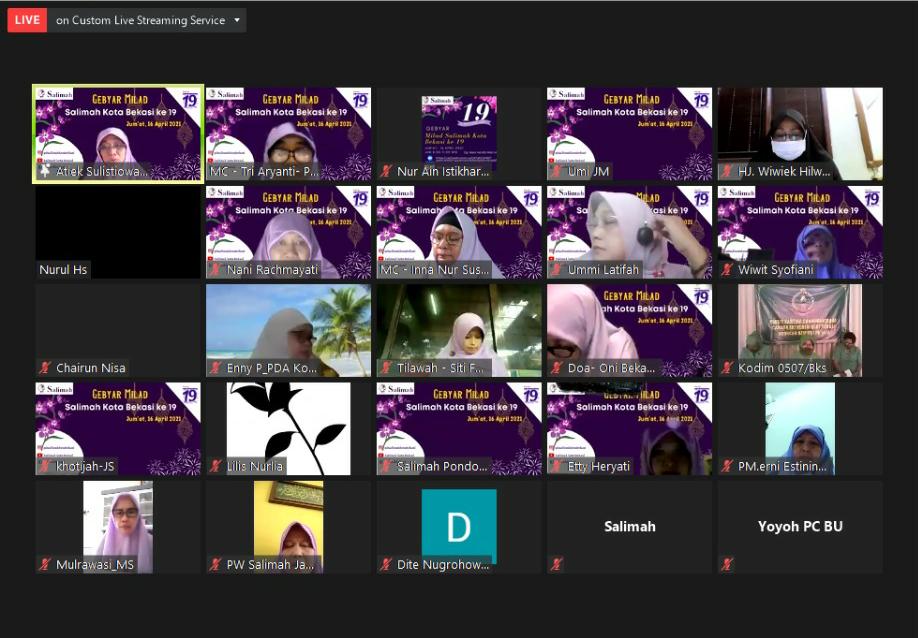Select Atiek Sulistiowa video tile

coord(118,134)
